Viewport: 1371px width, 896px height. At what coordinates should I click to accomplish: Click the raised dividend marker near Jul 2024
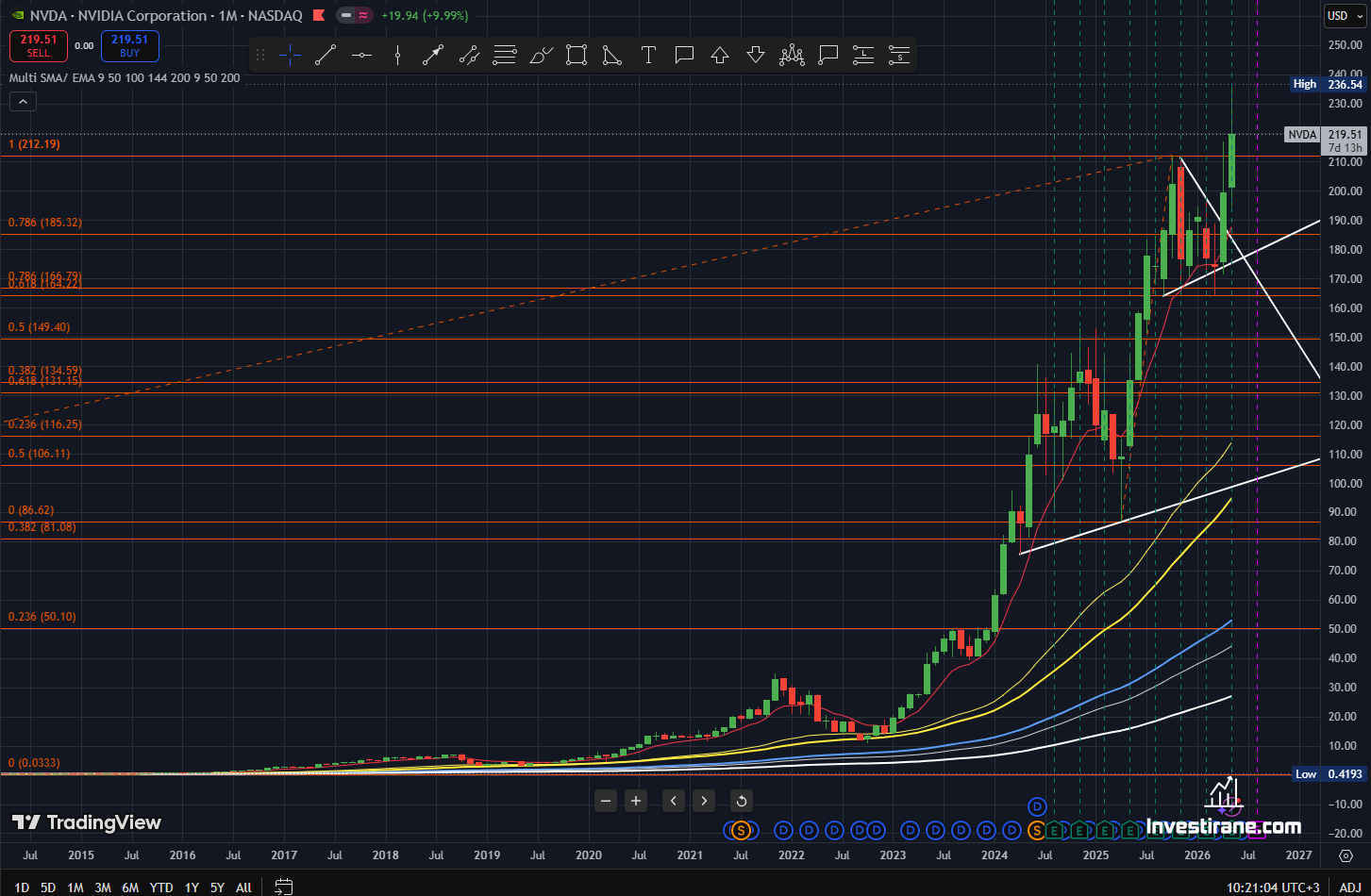tap(1038, 806)
